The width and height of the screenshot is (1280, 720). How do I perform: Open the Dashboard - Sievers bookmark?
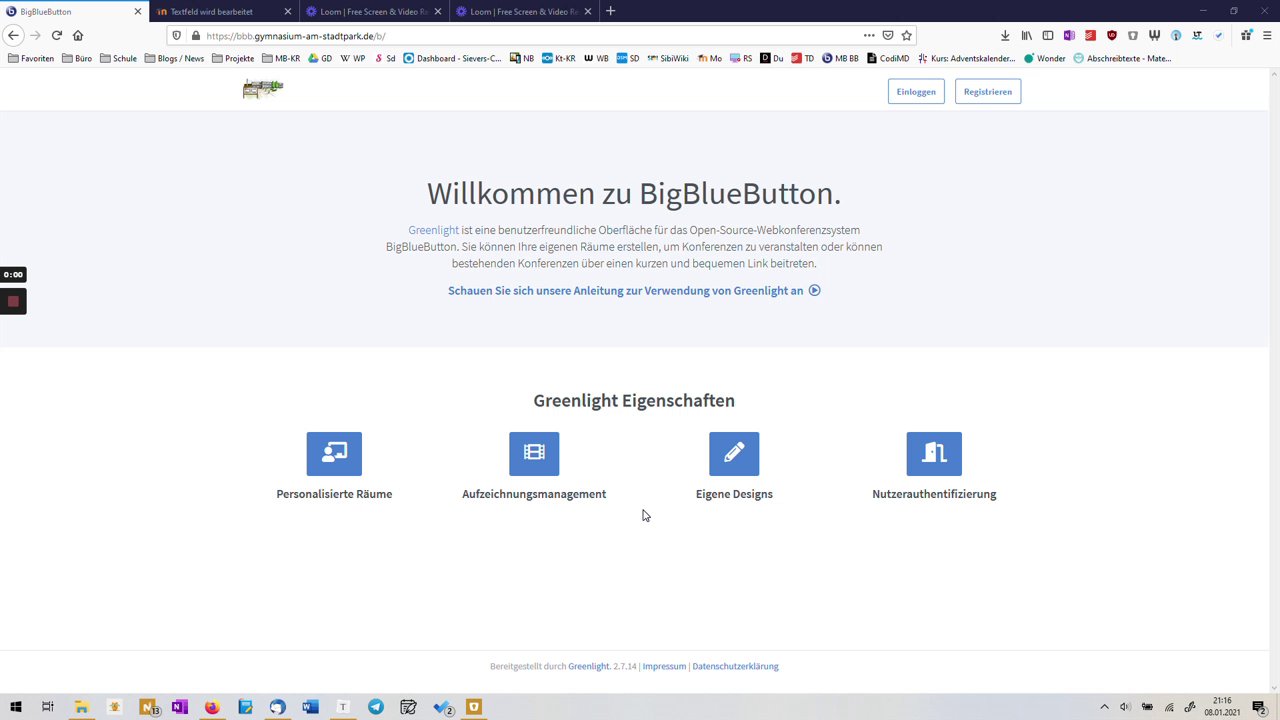453,58
